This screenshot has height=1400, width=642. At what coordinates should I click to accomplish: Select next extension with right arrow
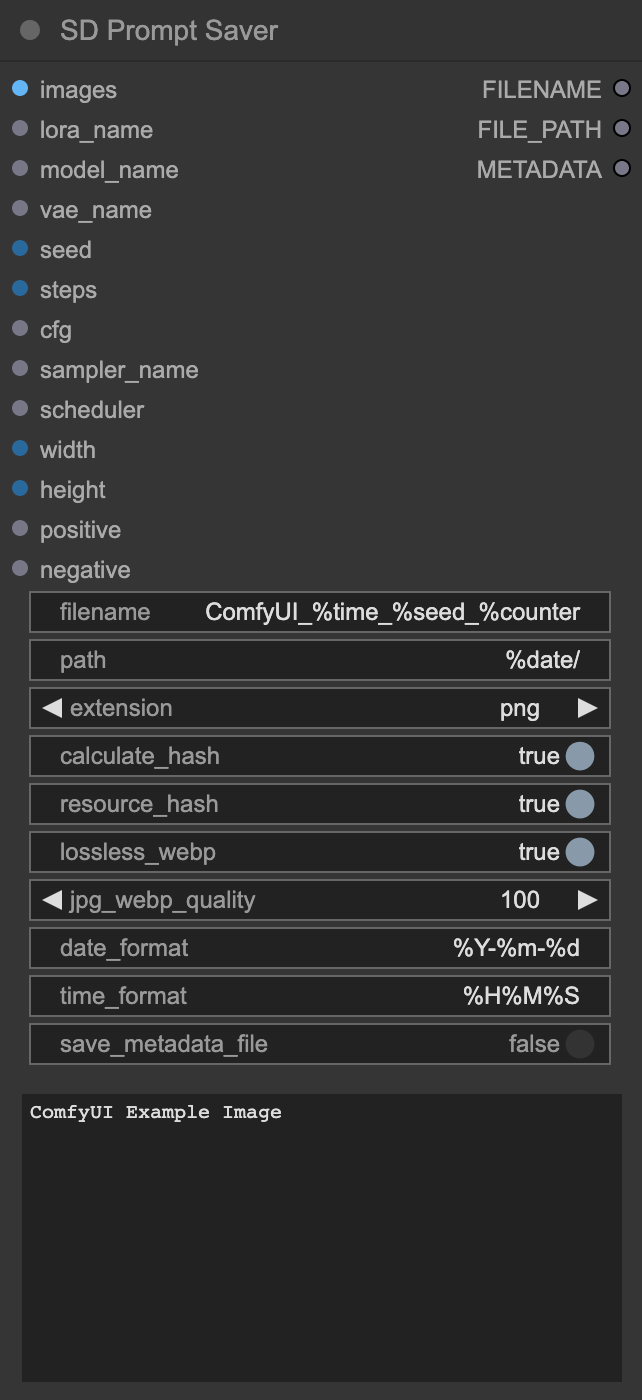coord(587,708)
